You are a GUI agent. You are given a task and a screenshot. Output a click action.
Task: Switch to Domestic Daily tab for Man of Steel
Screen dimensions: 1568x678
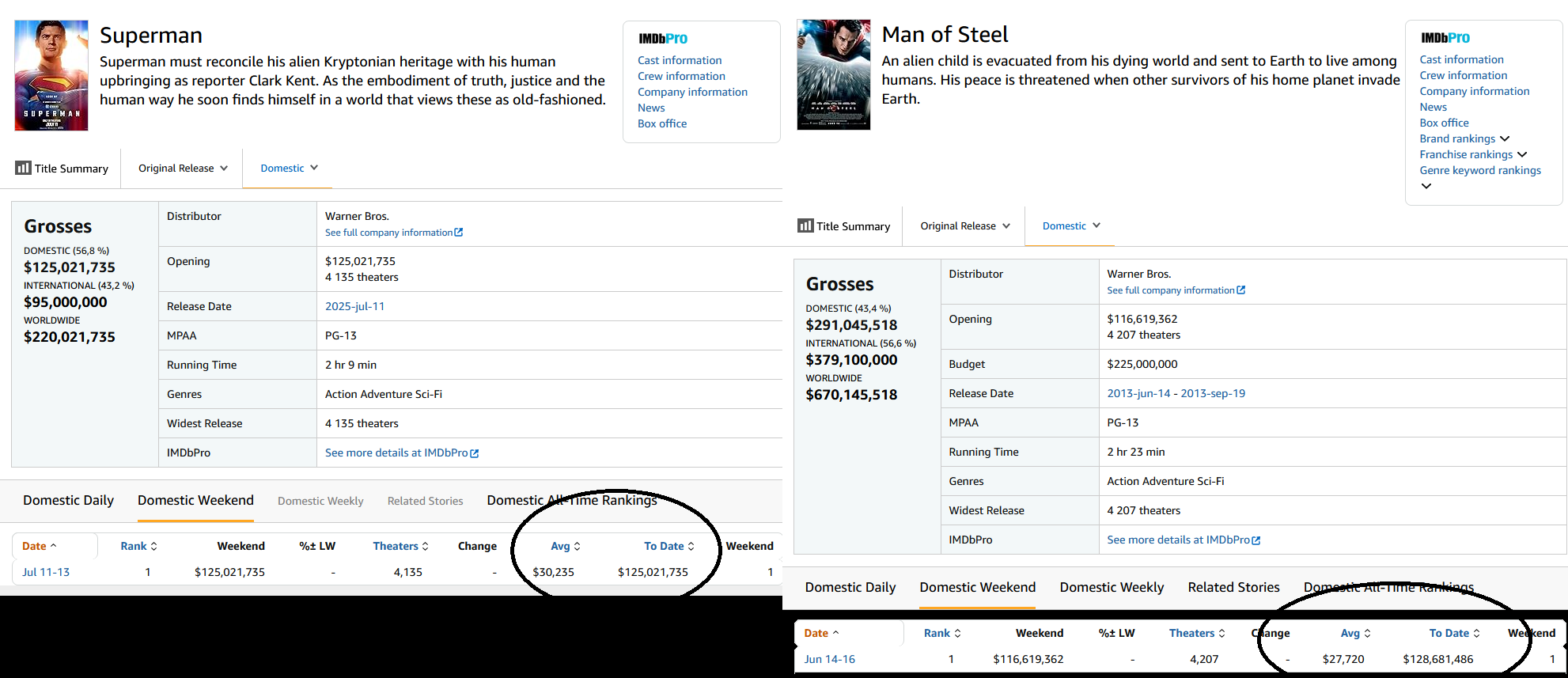point(850,587)
